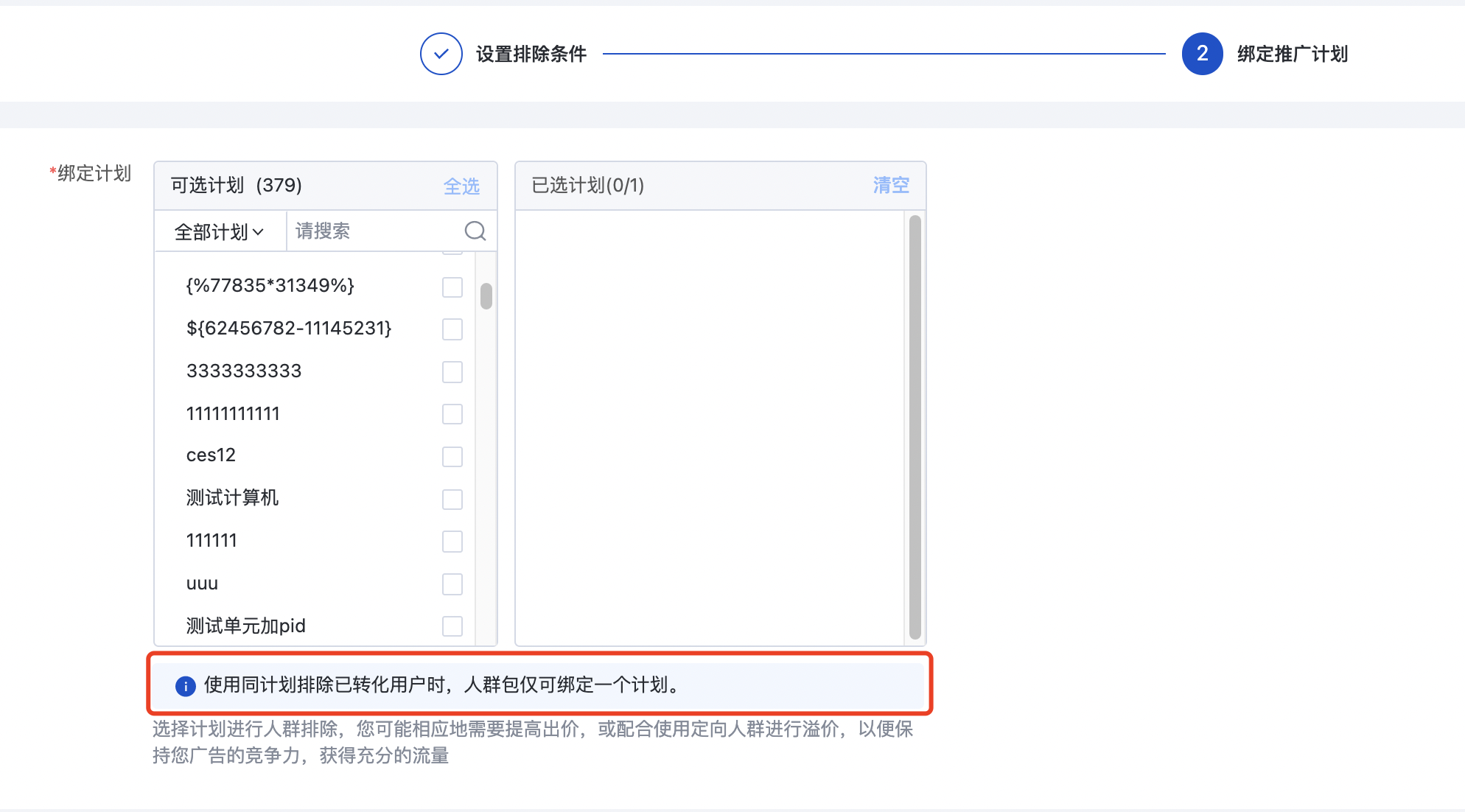The image size is (1465, 812).
Task: Click the search magnifier icon
Action: [x=475, y=231]
